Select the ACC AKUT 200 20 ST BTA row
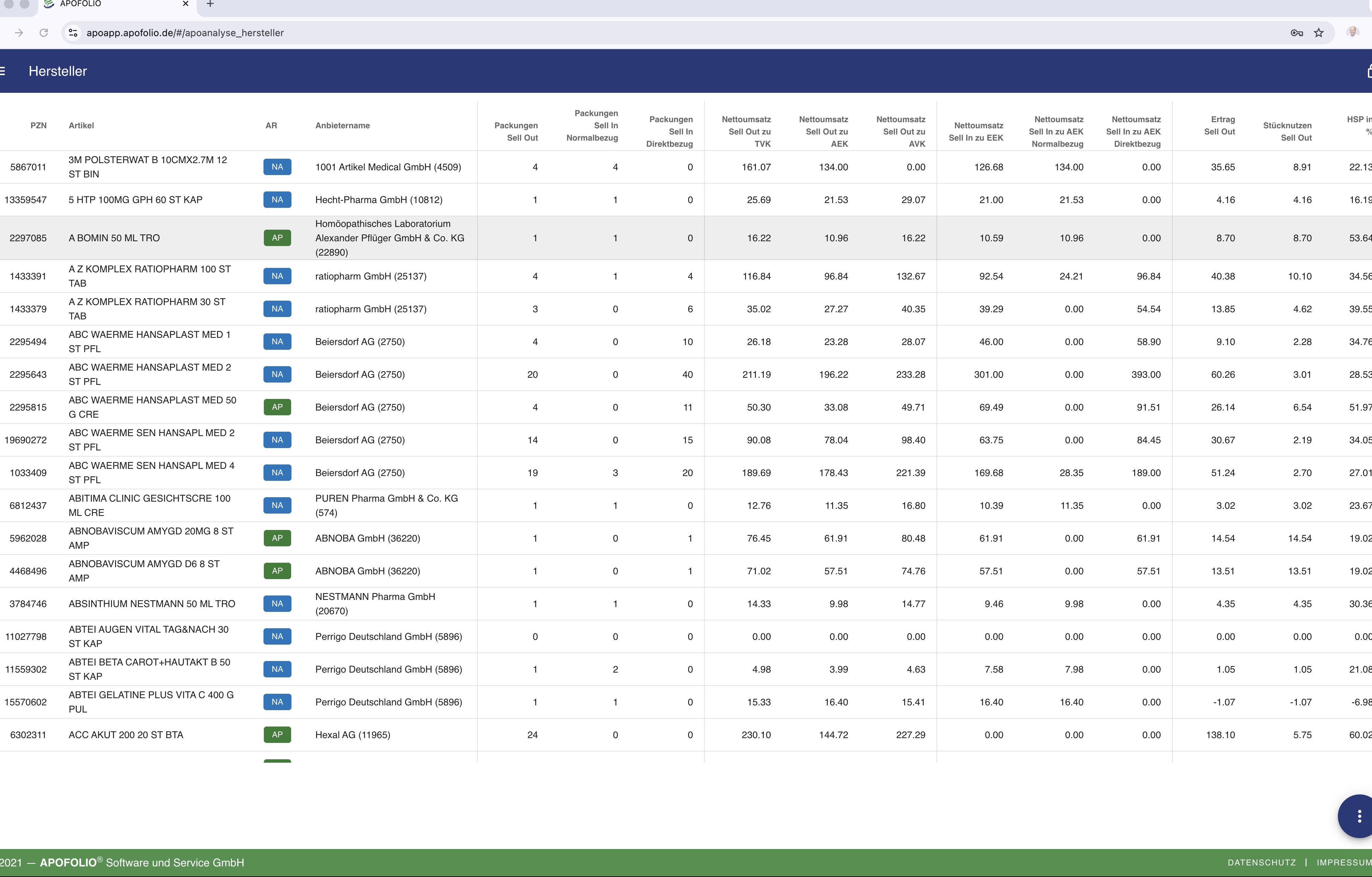Screen dimensions: 1372x877 126,735
